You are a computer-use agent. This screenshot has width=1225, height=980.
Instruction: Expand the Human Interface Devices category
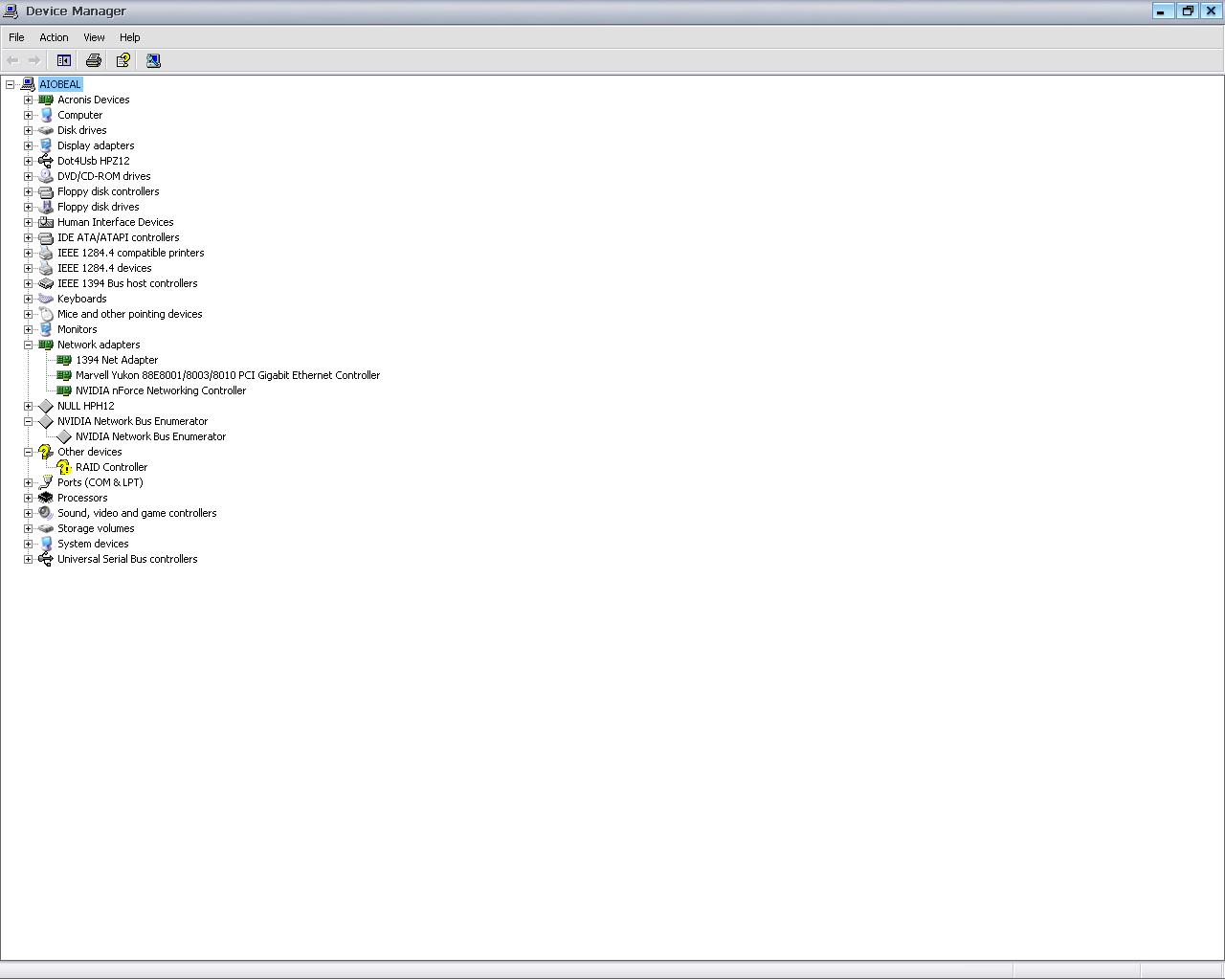coord(29,222)
